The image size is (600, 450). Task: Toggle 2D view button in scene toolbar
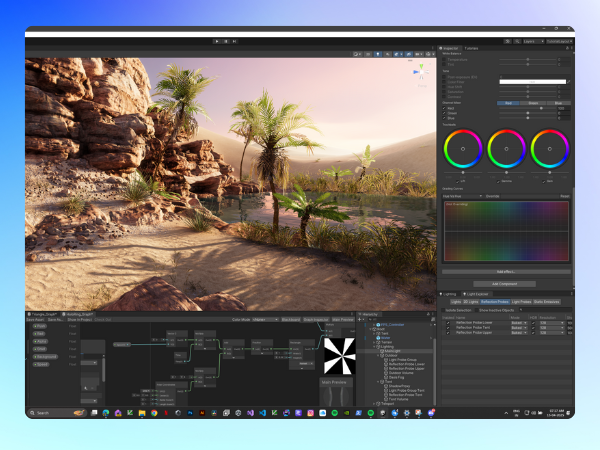[368, 54]
